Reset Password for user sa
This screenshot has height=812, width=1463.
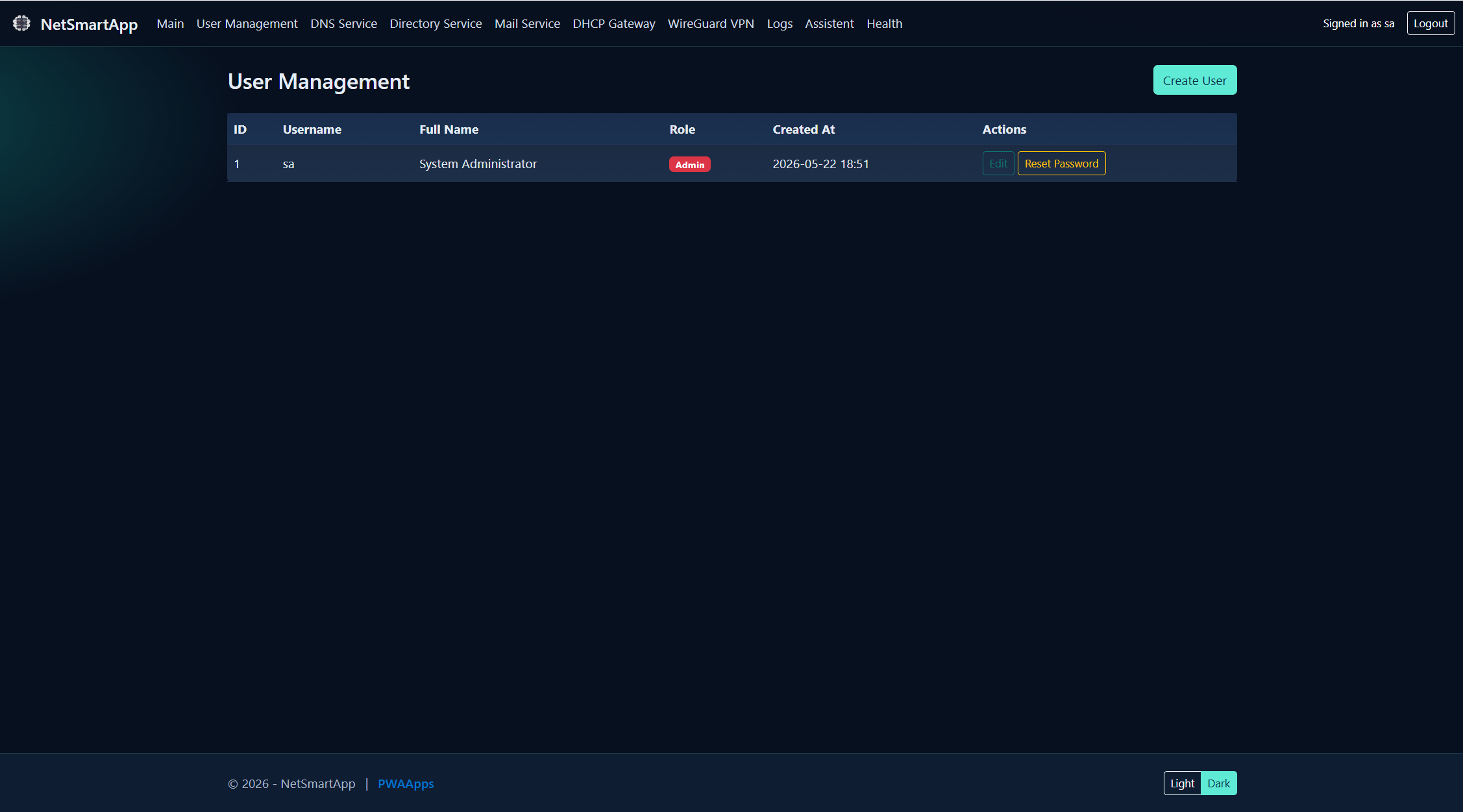click(1061, 164)
